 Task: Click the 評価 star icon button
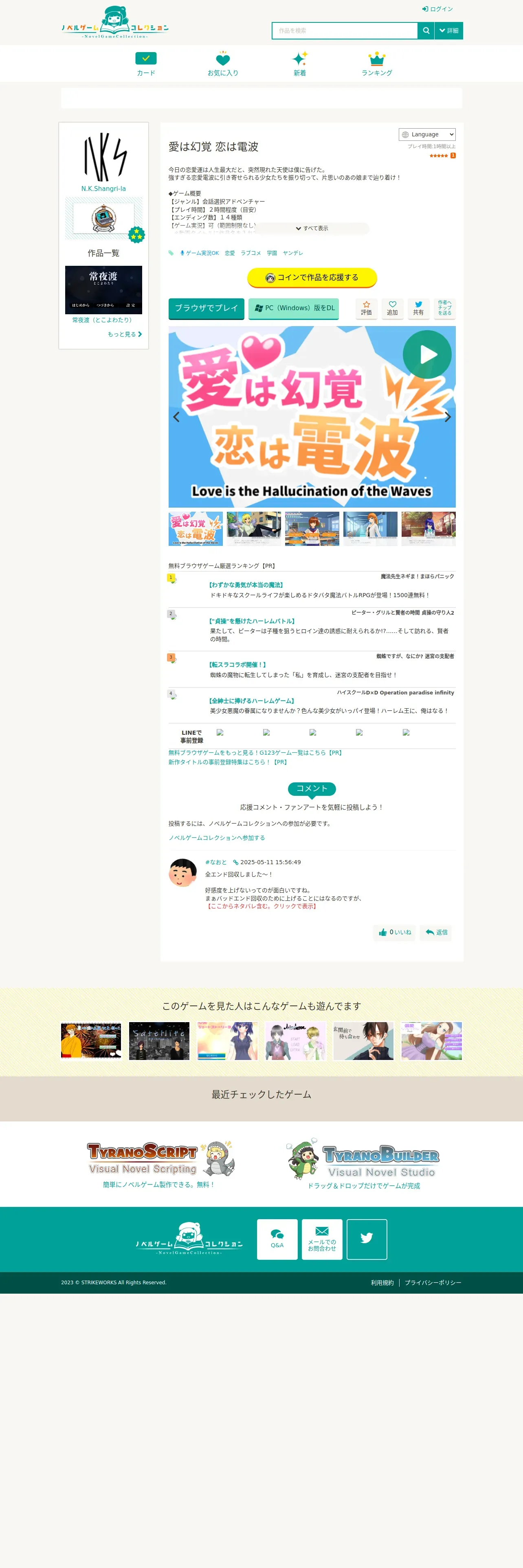click(367, 308)
